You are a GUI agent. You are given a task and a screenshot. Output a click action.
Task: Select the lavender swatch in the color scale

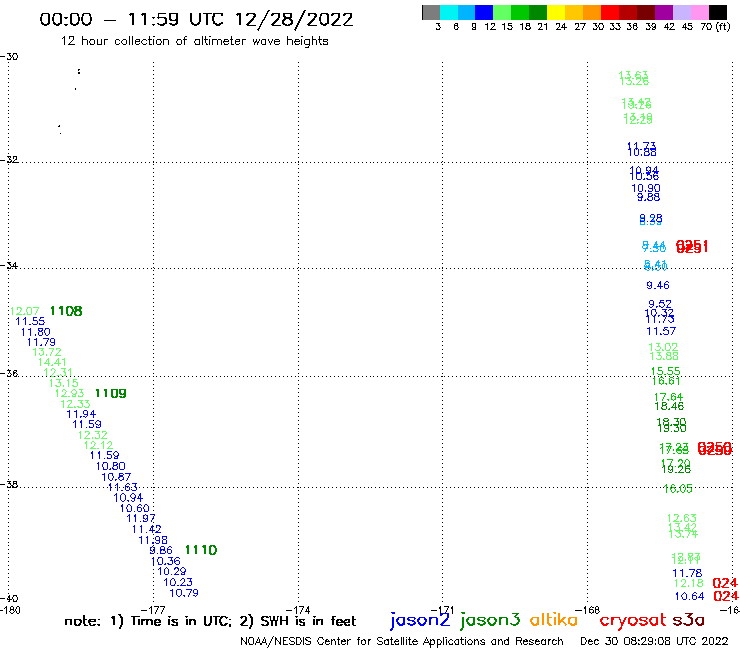pos(681,12)
